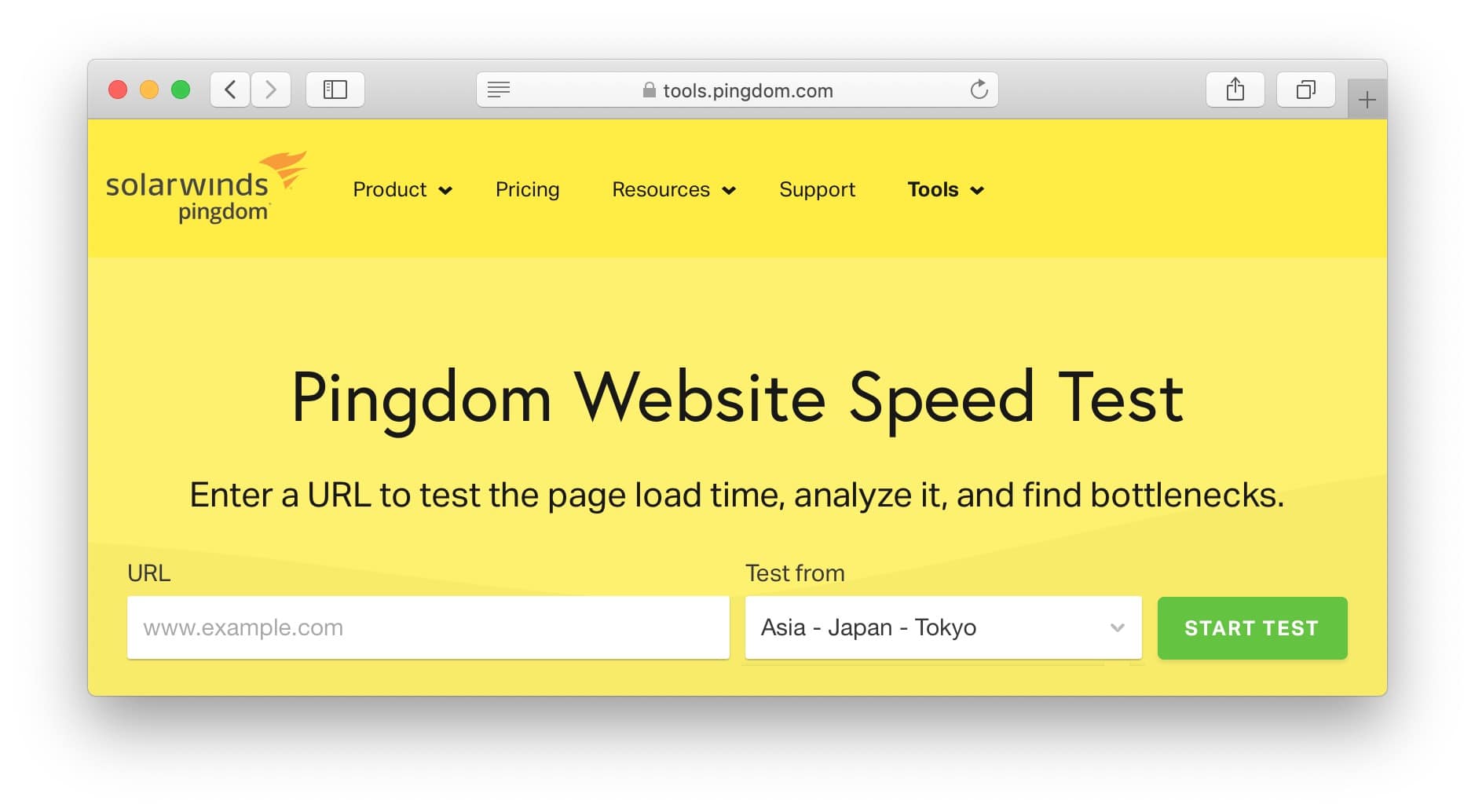Click the address bar showing tools.pingdom.com
The width and height of the screenshot is (1475, 812).
[x=746, y=90]
